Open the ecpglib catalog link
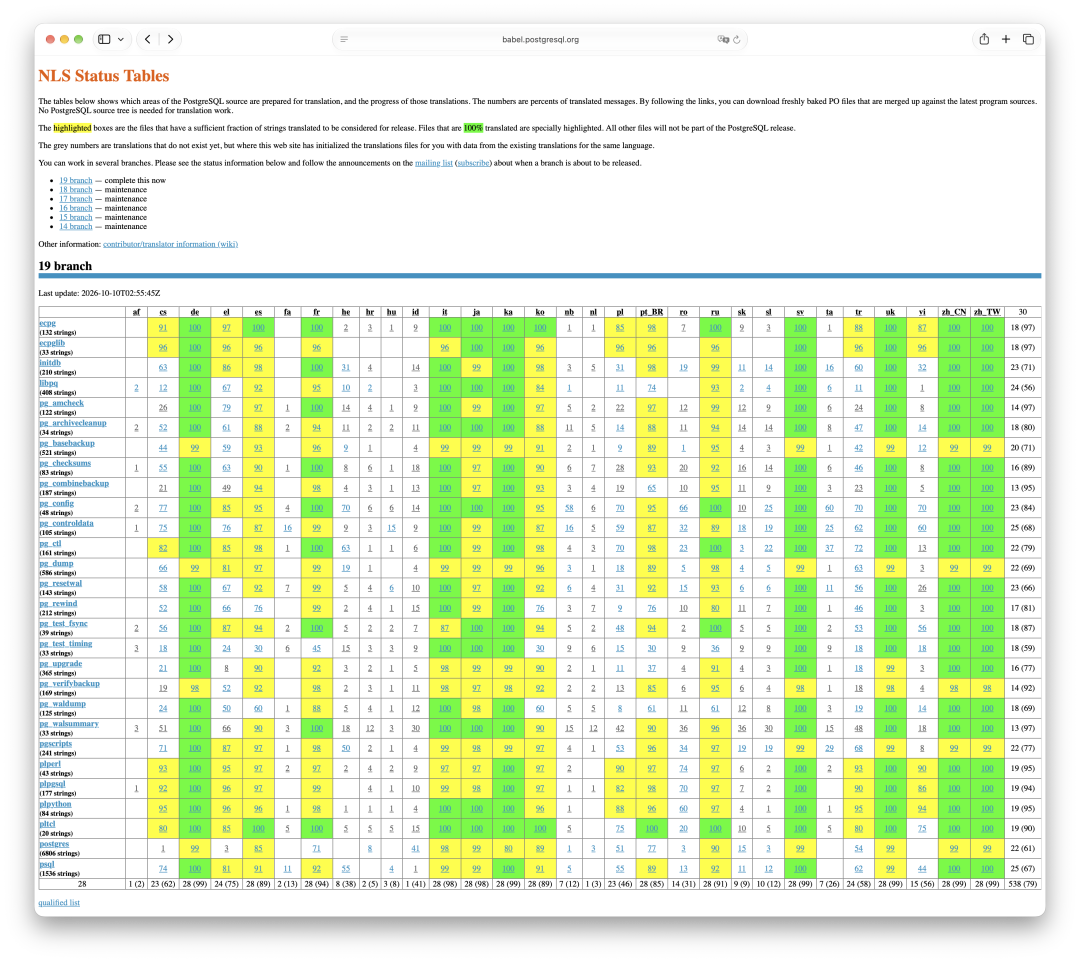 point(52,342)
